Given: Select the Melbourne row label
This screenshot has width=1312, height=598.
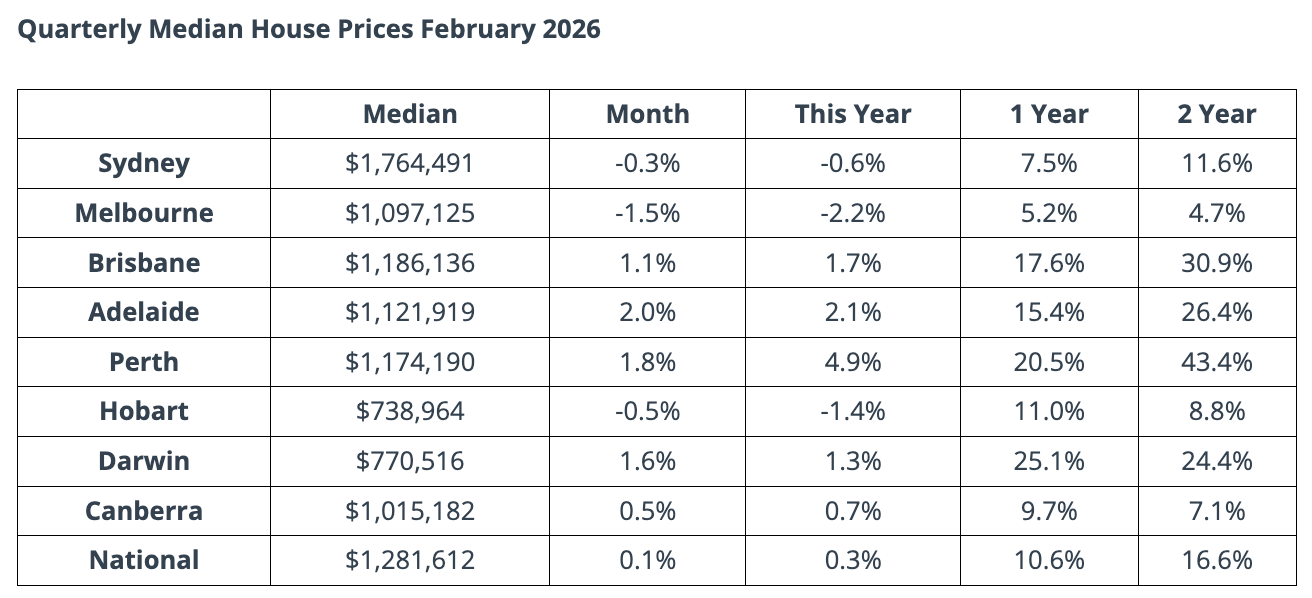Looking at the screenshot, I should pos(144,213).
